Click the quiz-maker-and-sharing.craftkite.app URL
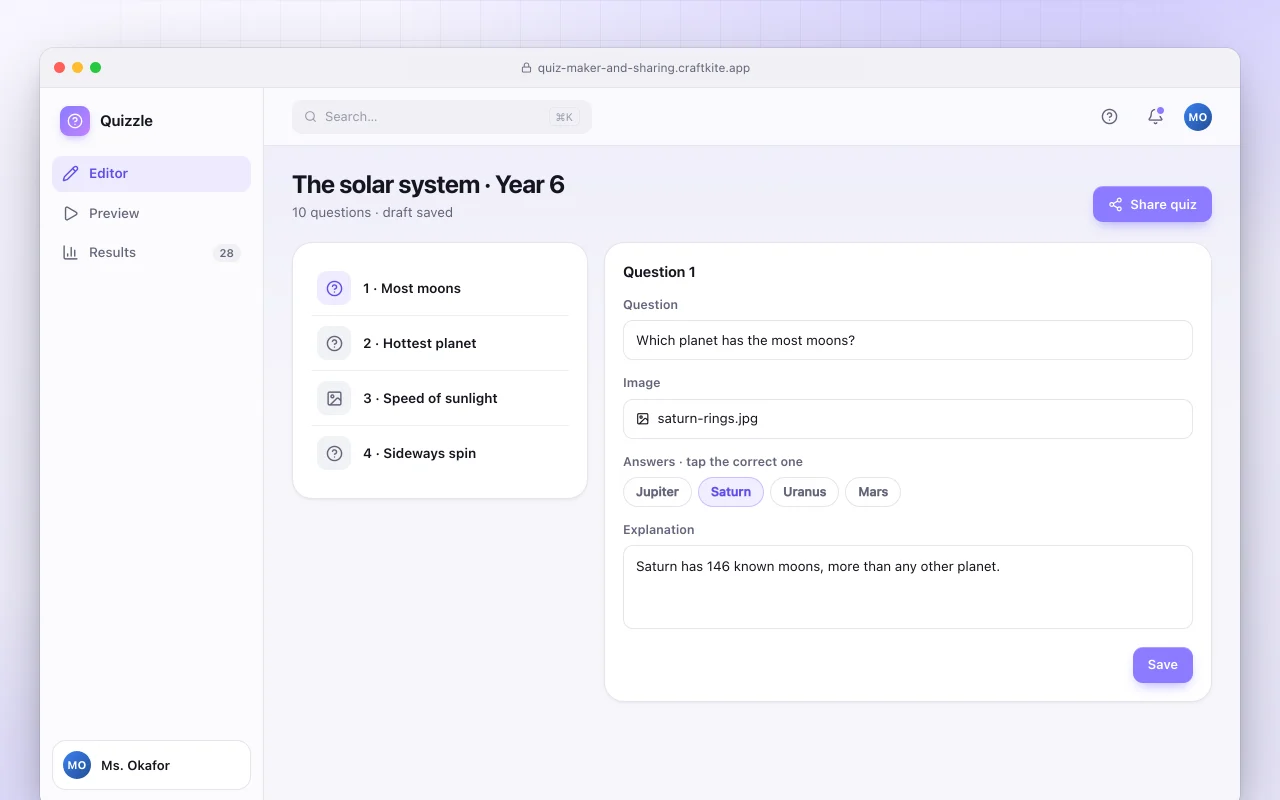The image size is (1280, 800). point(644,68)
